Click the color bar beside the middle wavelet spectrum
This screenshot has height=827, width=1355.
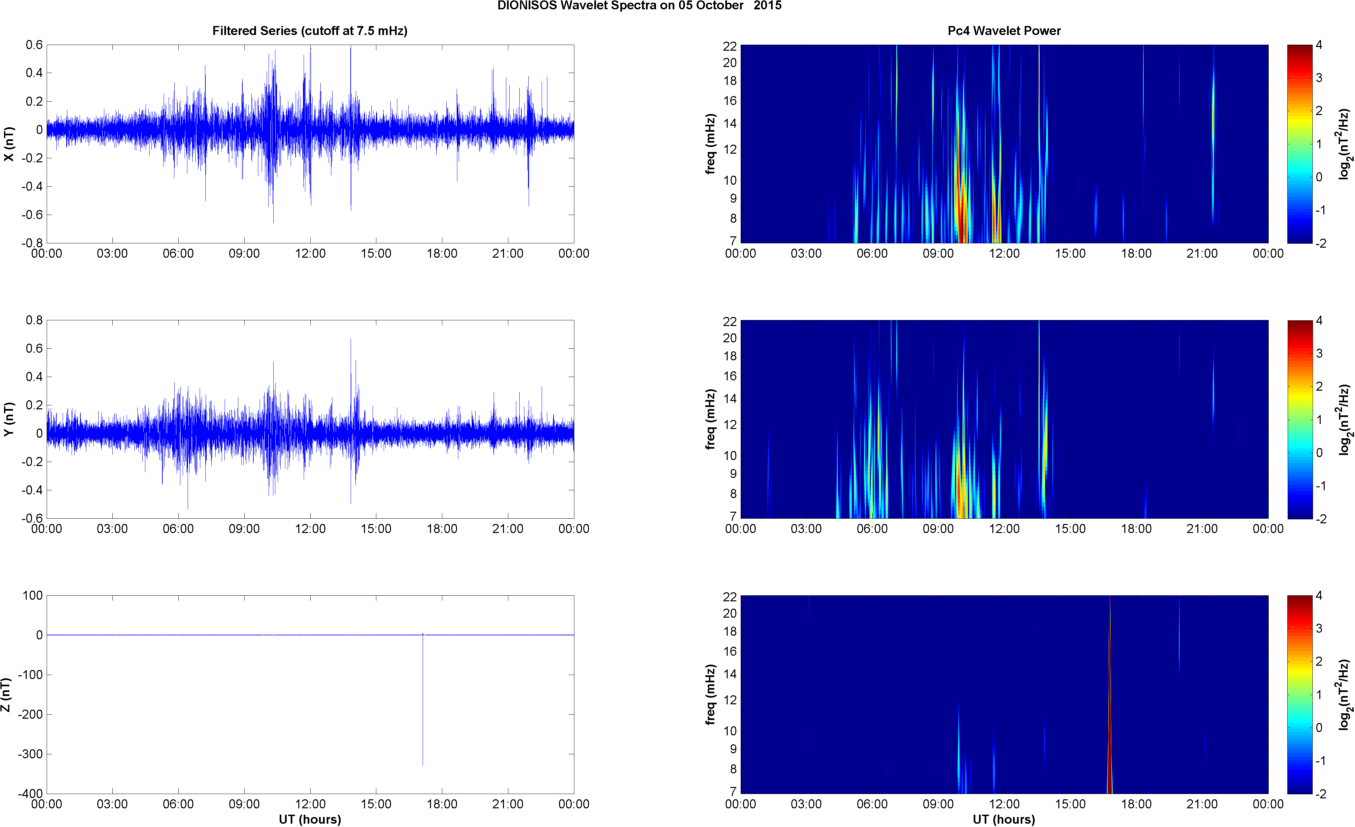click(1298, 419)
